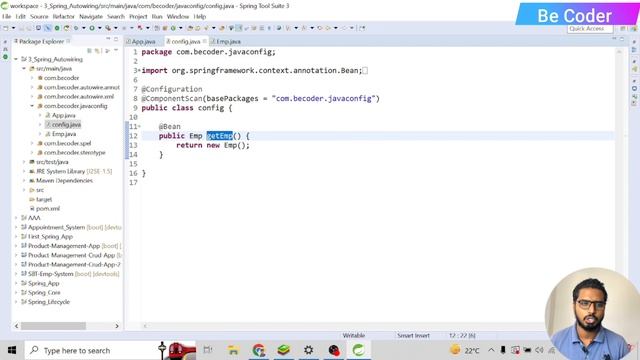Open the Window menu

[178, 16]
